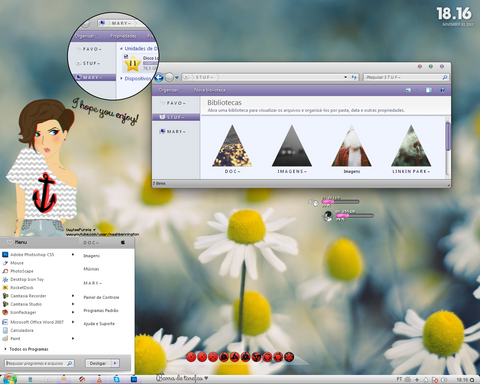This screenshot has height=384, width=480.
Task: Open the VLC cone taskbar icon
Action: point(99,379)
